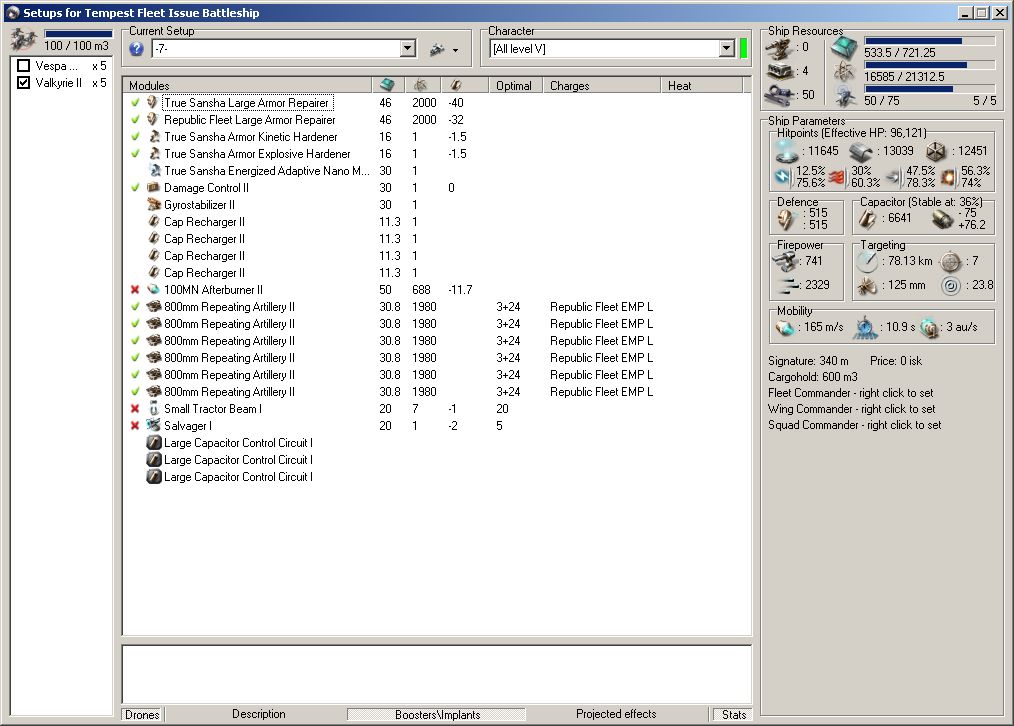Toggle green check on True Sansha Large Armor Repairer
Screen dimensions: 1014x726
pos(135,103)
